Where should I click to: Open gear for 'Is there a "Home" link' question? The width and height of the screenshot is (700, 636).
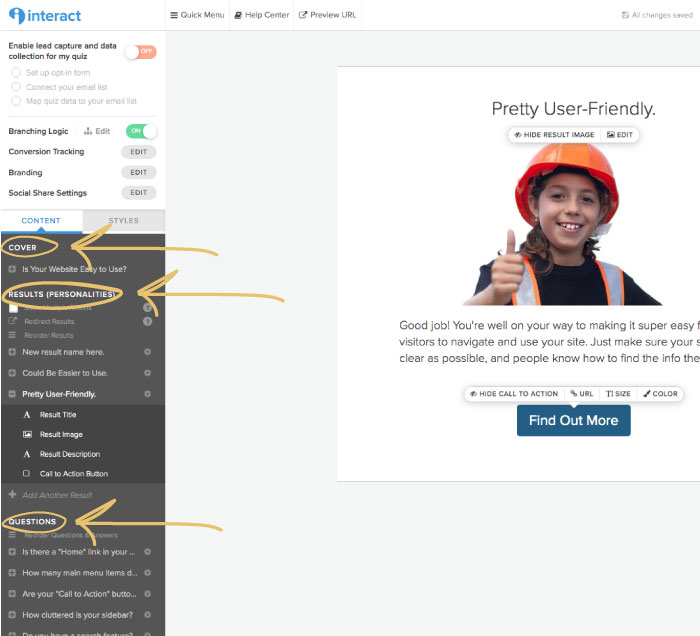[147, 552]
